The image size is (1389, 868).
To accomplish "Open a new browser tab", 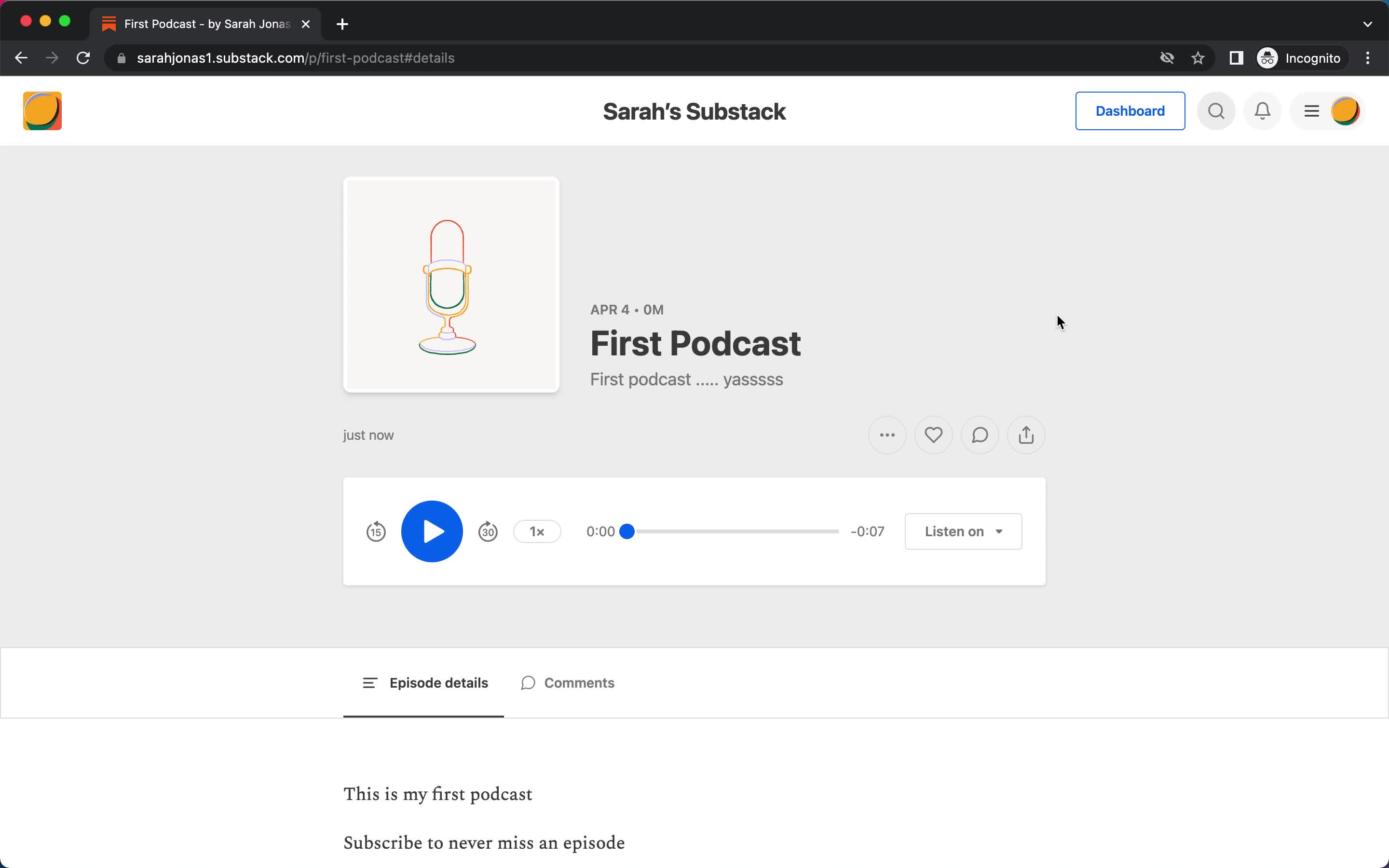I will [342, 24].
